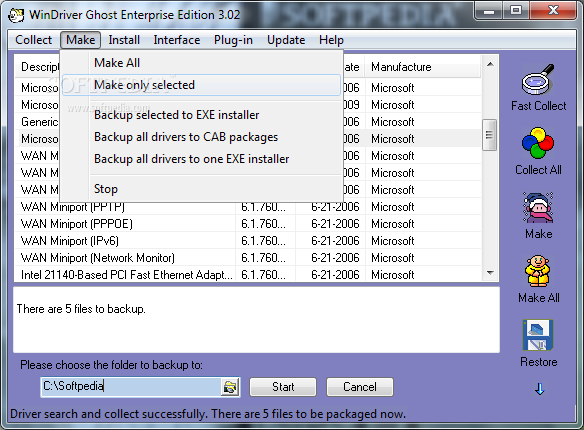584x430 pixels.
Task: Select the Intel 21140-Based PCI Fast Ethernet row
Action: 248,275
